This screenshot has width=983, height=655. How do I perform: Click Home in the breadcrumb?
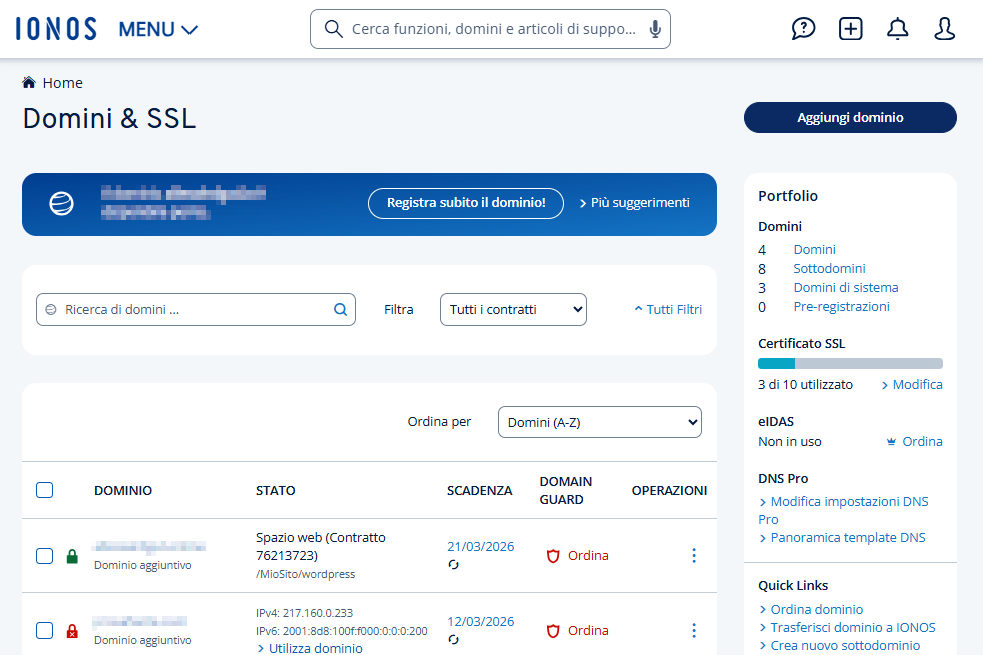(x=61, y=83)
